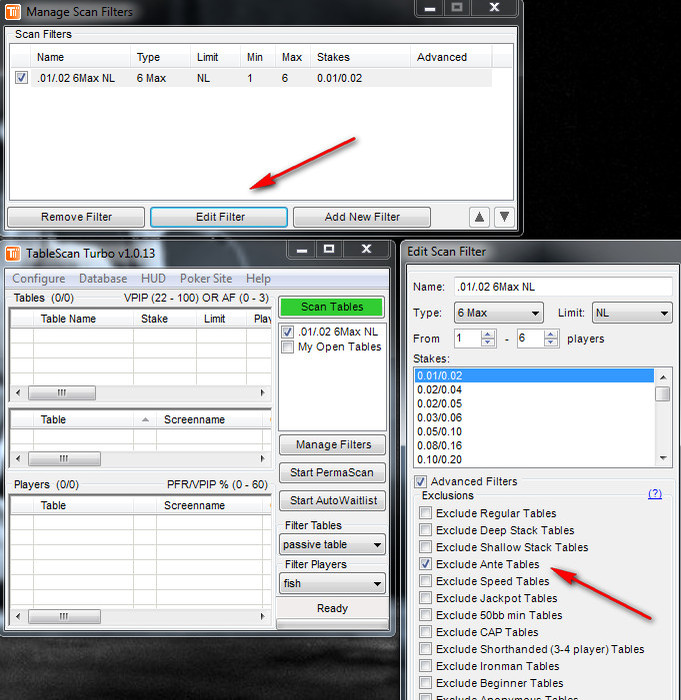
Task: Click the Stakes column header in Scan Filters
Action: pyautogui.click(x=360, y=57)
